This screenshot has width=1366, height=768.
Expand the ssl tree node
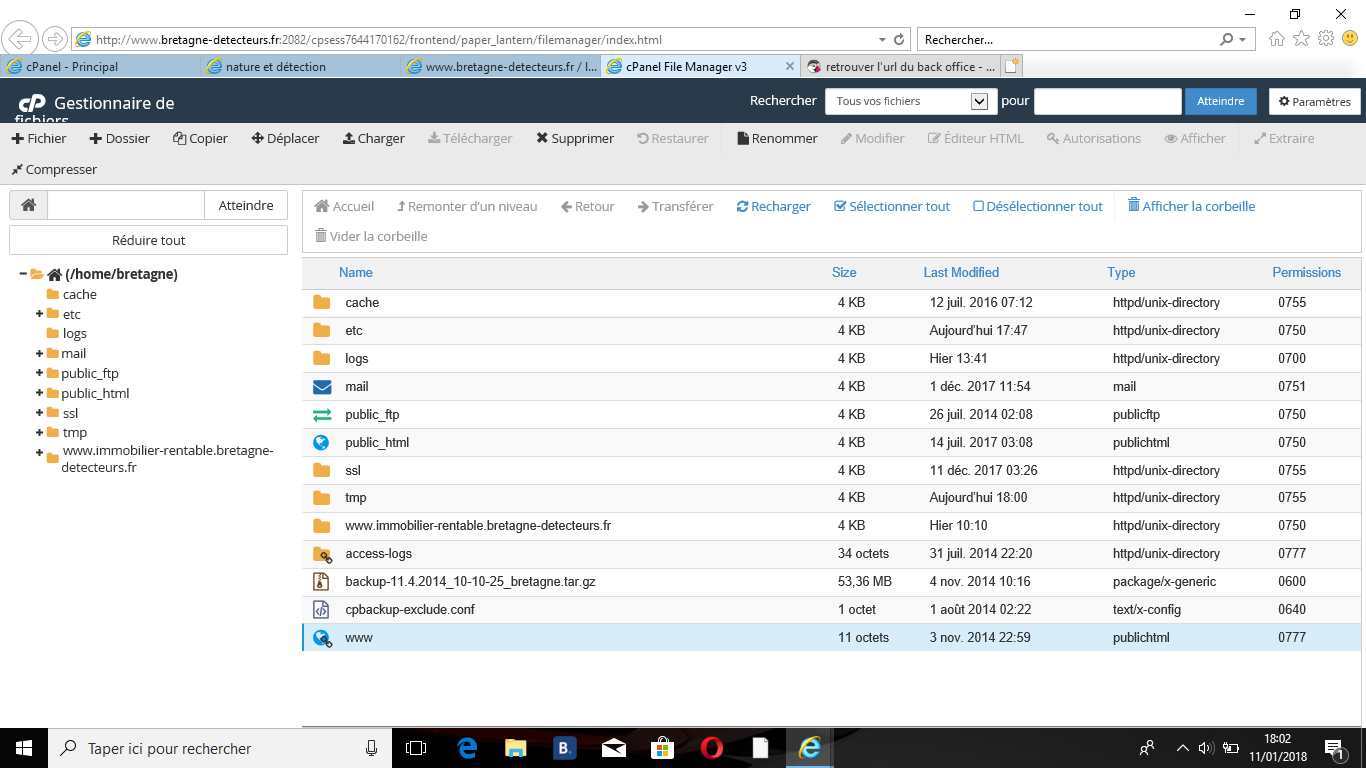39,412
